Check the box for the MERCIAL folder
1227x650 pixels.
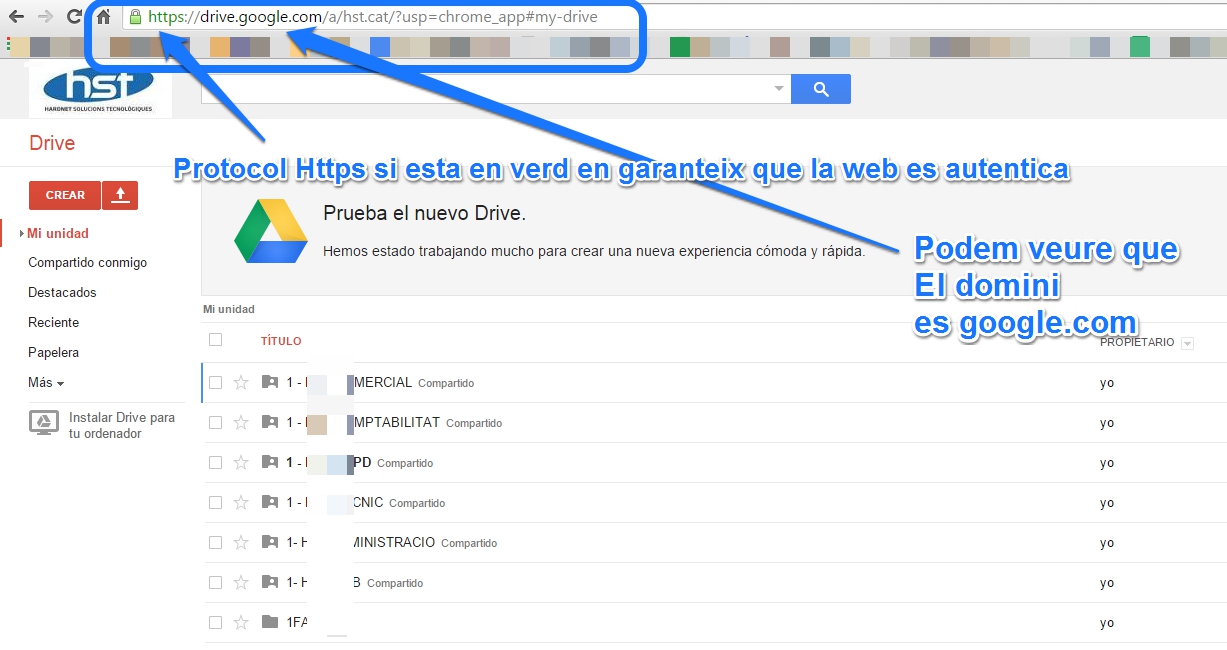[x=215, y=382]
